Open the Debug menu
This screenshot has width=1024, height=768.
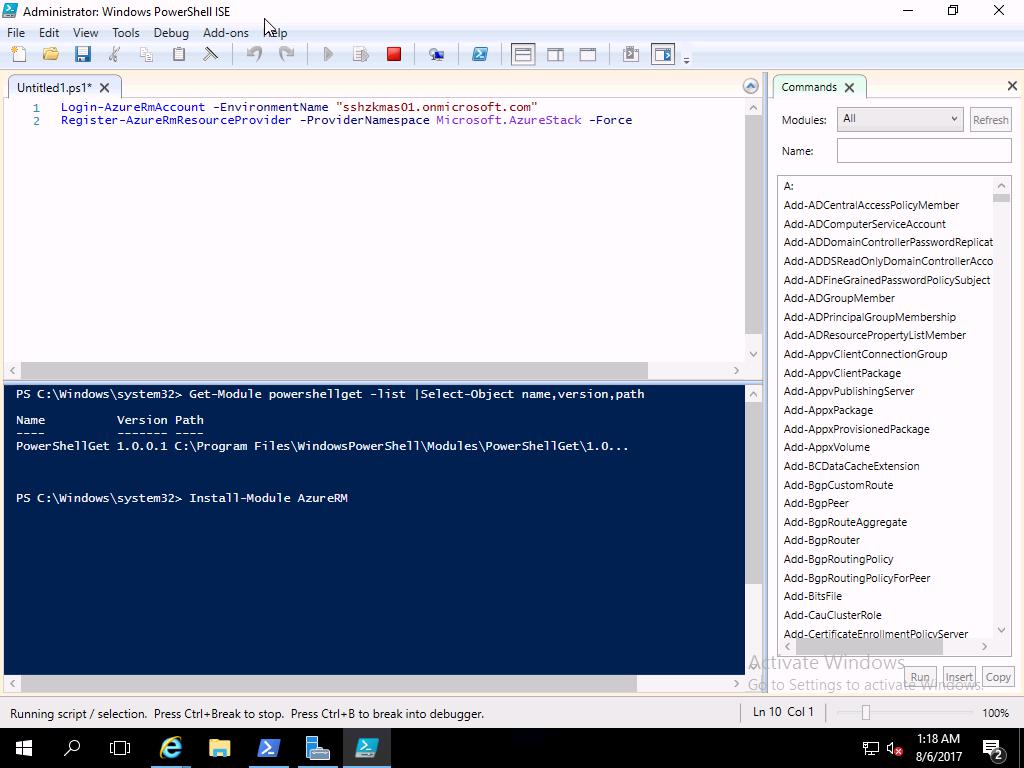pyautogui.click(x=171, y=33)
